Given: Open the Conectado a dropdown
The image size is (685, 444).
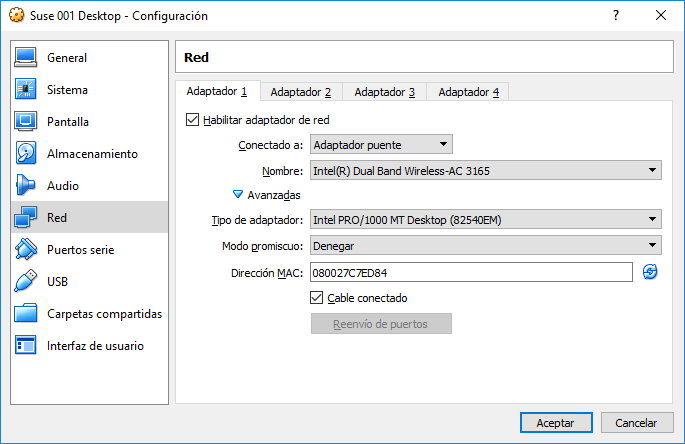Looking at the screenshot, I should (381, 145).
